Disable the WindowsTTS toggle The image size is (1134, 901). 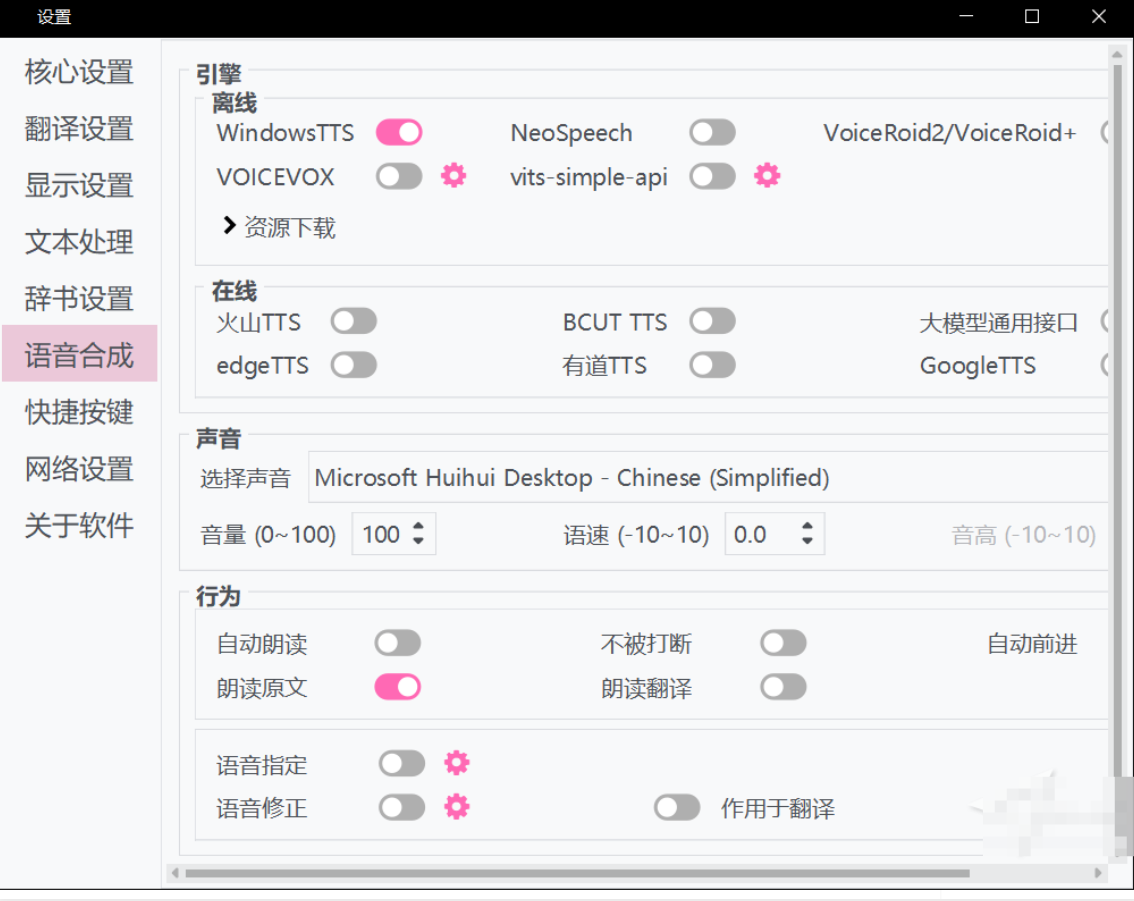click(399, 132)
